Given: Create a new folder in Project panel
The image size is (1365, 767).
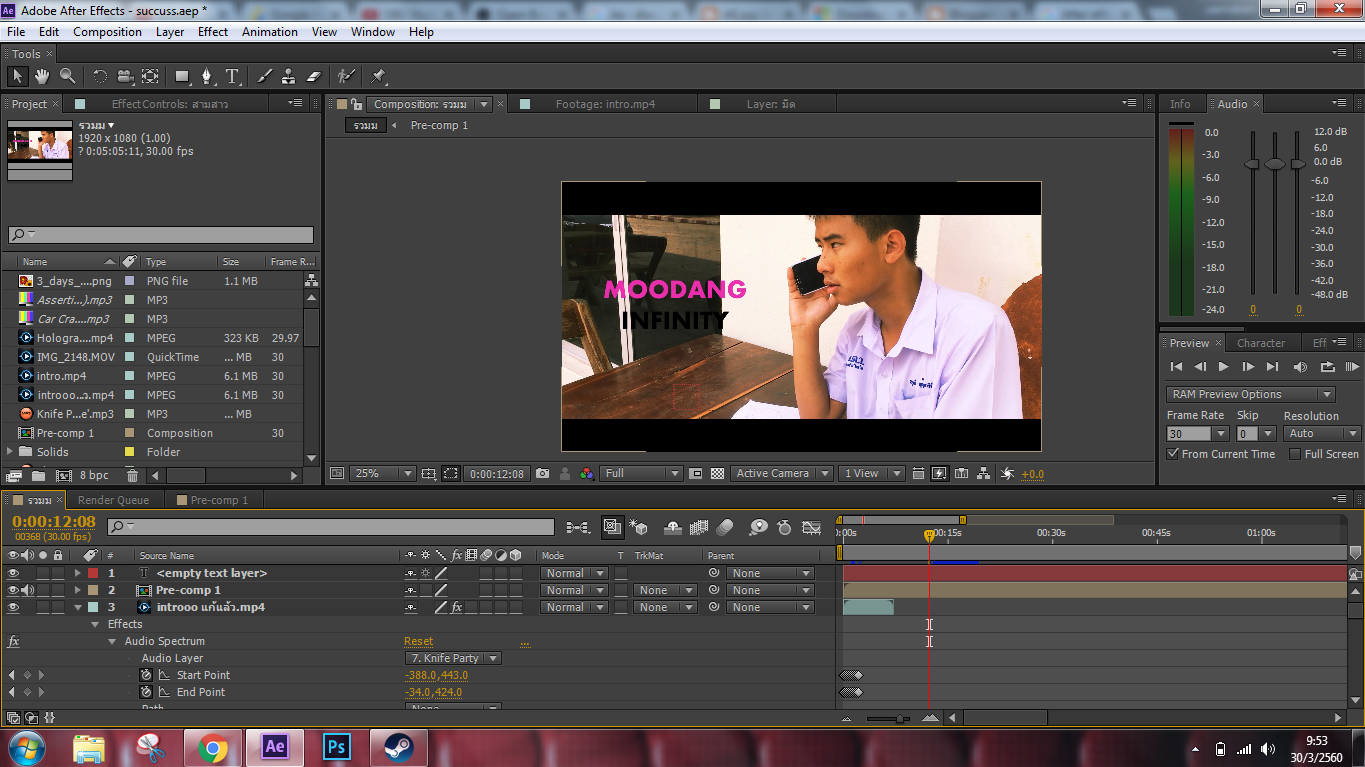Looking at the screenshot, I should pyautogui.click(x=39, y=476).
